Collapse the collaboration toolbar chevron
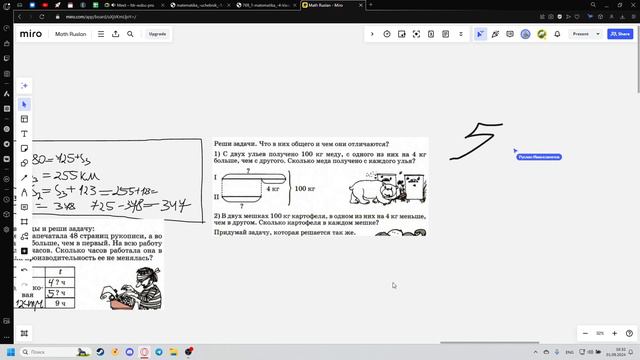Screen dimensions: 640x360 coord(372,34)
